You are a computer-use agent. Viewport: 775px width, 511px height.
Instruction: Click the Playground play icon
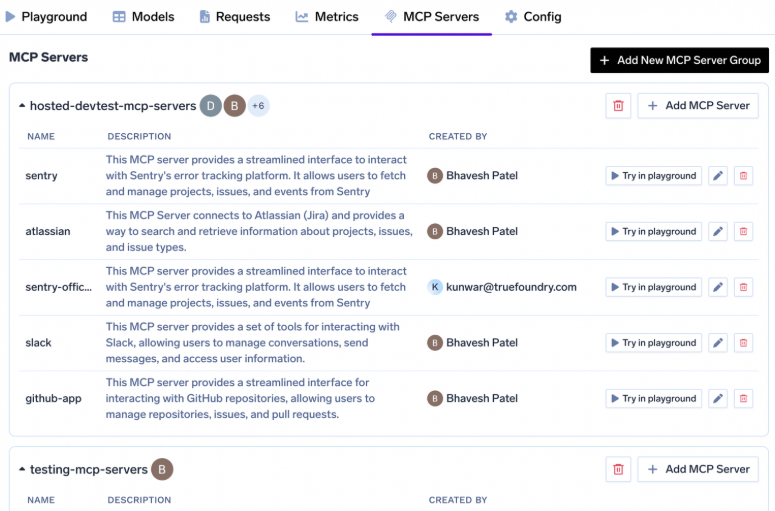pos(10,17)
